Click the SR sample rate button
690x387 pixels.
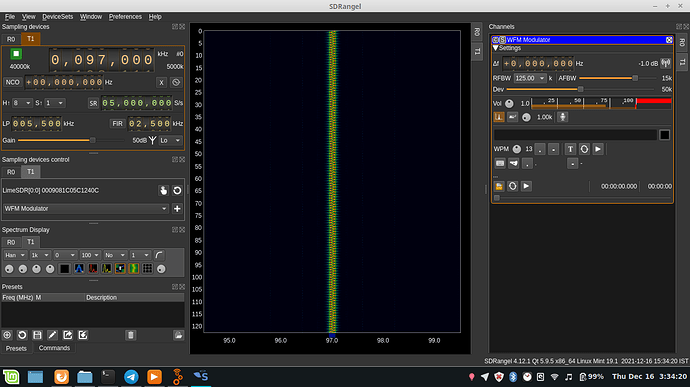pos(93,103)
